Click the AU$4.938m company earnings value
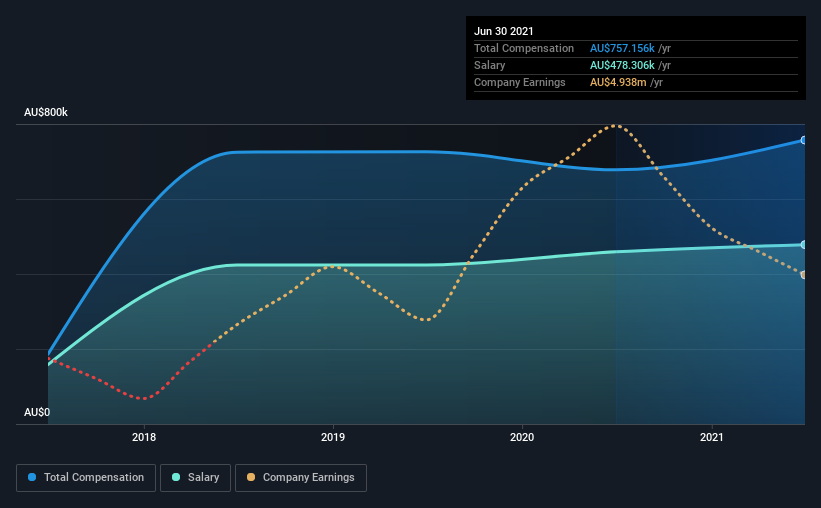The height and width of the screenshot is (508, 821). 618,83
